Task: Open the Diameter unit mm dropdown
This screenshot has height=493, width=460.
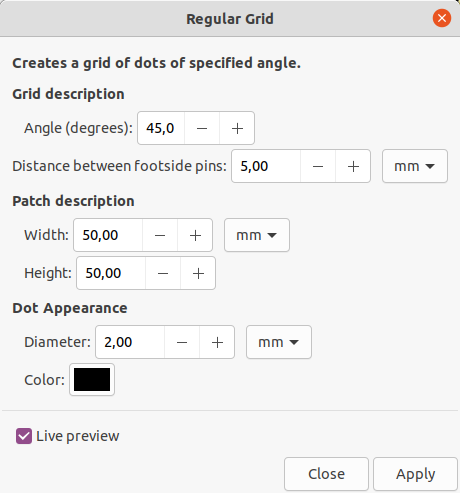Action: [279, 342]
